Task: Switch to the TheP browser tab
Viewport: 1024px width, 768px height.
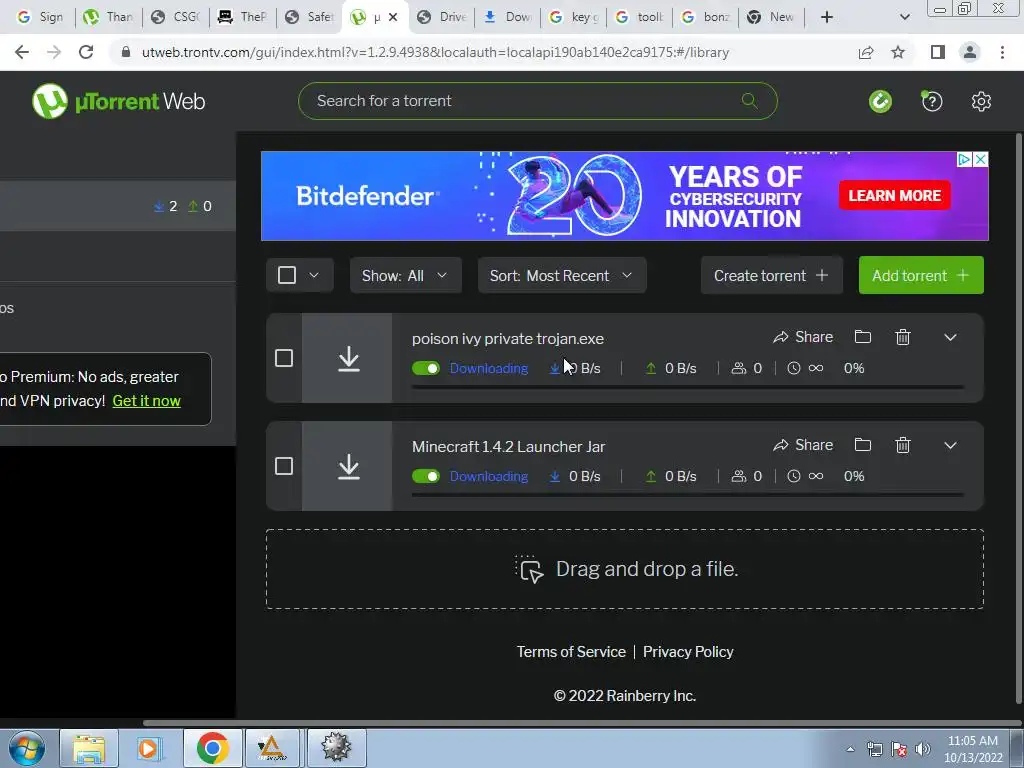Action: (242, 17)
